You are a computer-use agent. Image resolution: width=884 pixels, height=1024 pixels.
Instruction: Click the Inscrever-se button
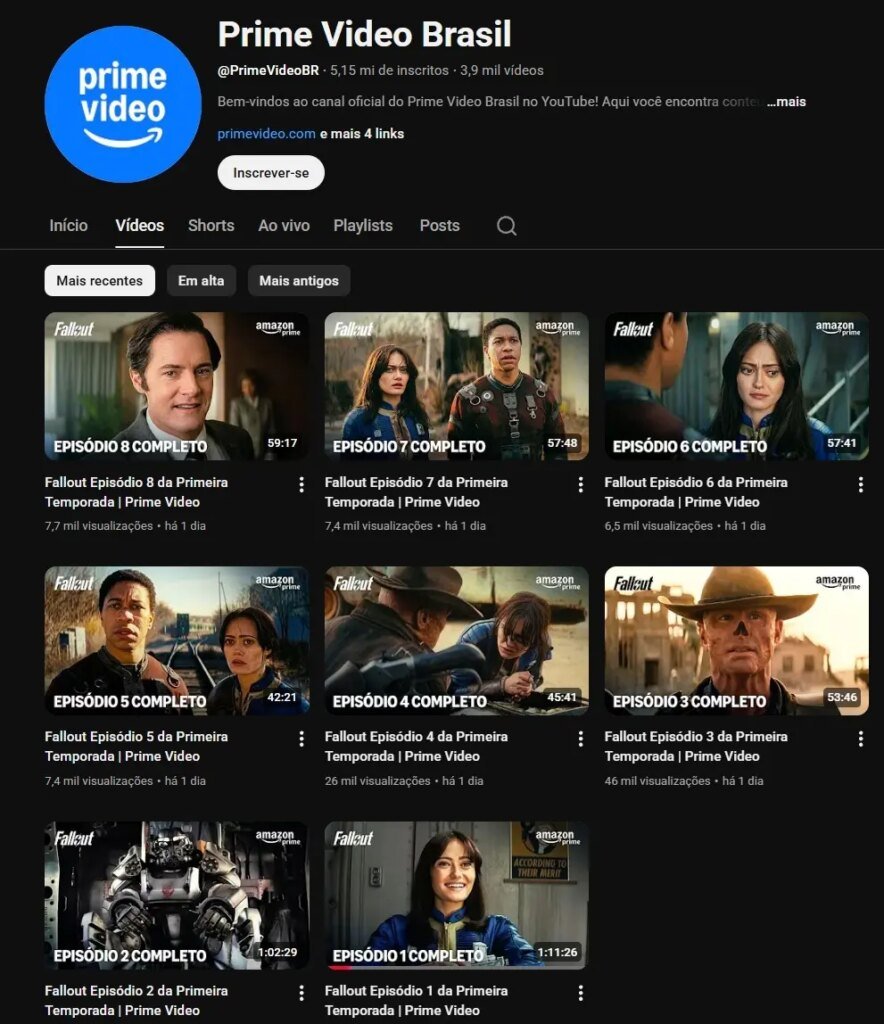271,173
